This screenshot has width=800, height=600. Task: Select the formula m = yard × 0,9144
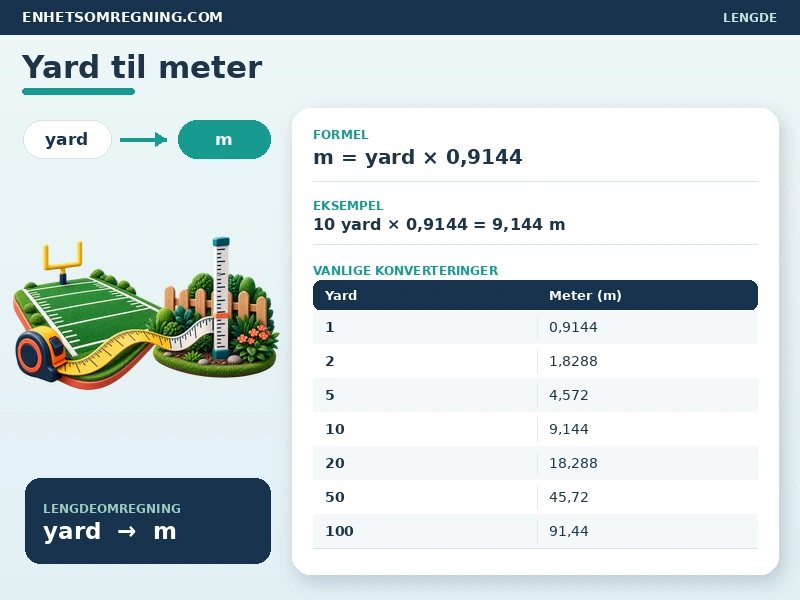point(417,157)
